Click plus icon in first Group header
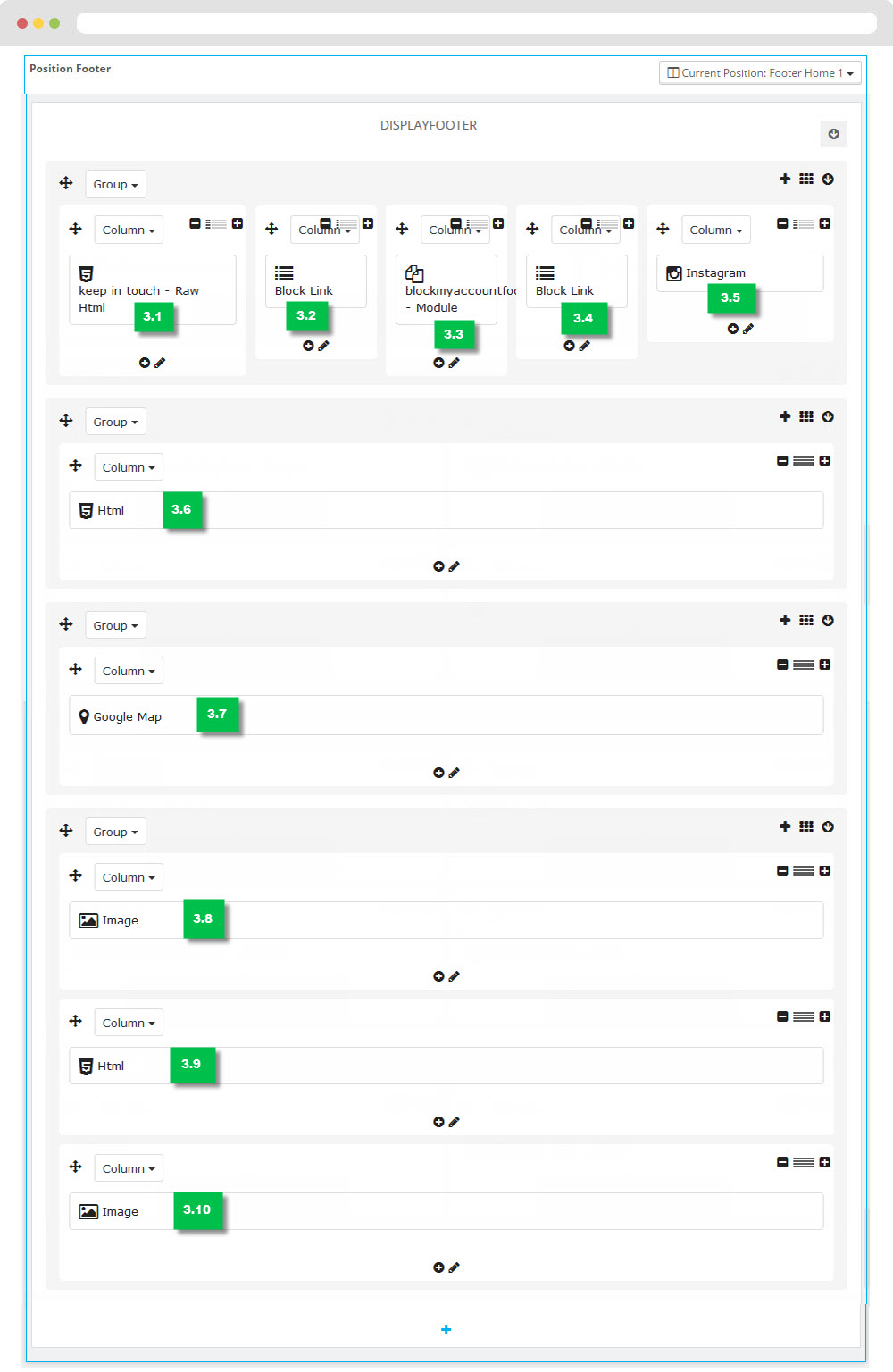Image resolution: width=893 pixels, height=1372 pixels. (785, 179)
